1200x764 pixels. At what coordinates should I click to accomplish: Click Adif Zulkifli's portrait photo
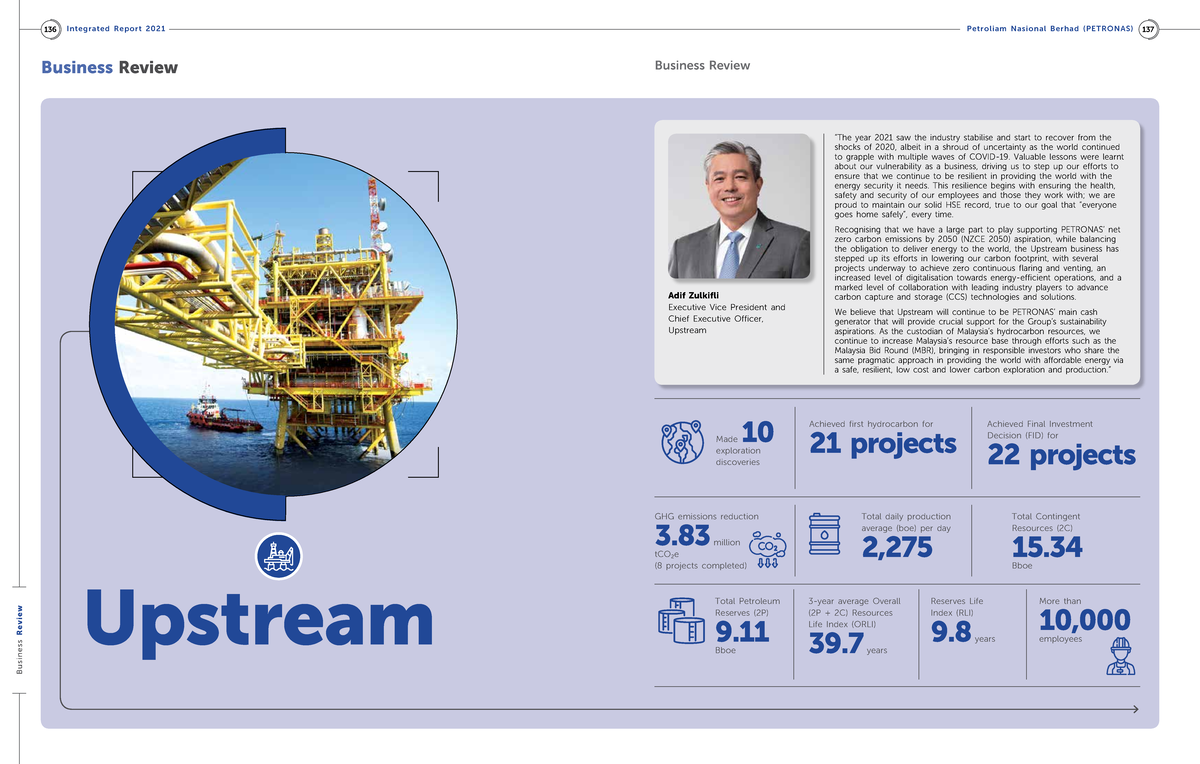[738, 205]
